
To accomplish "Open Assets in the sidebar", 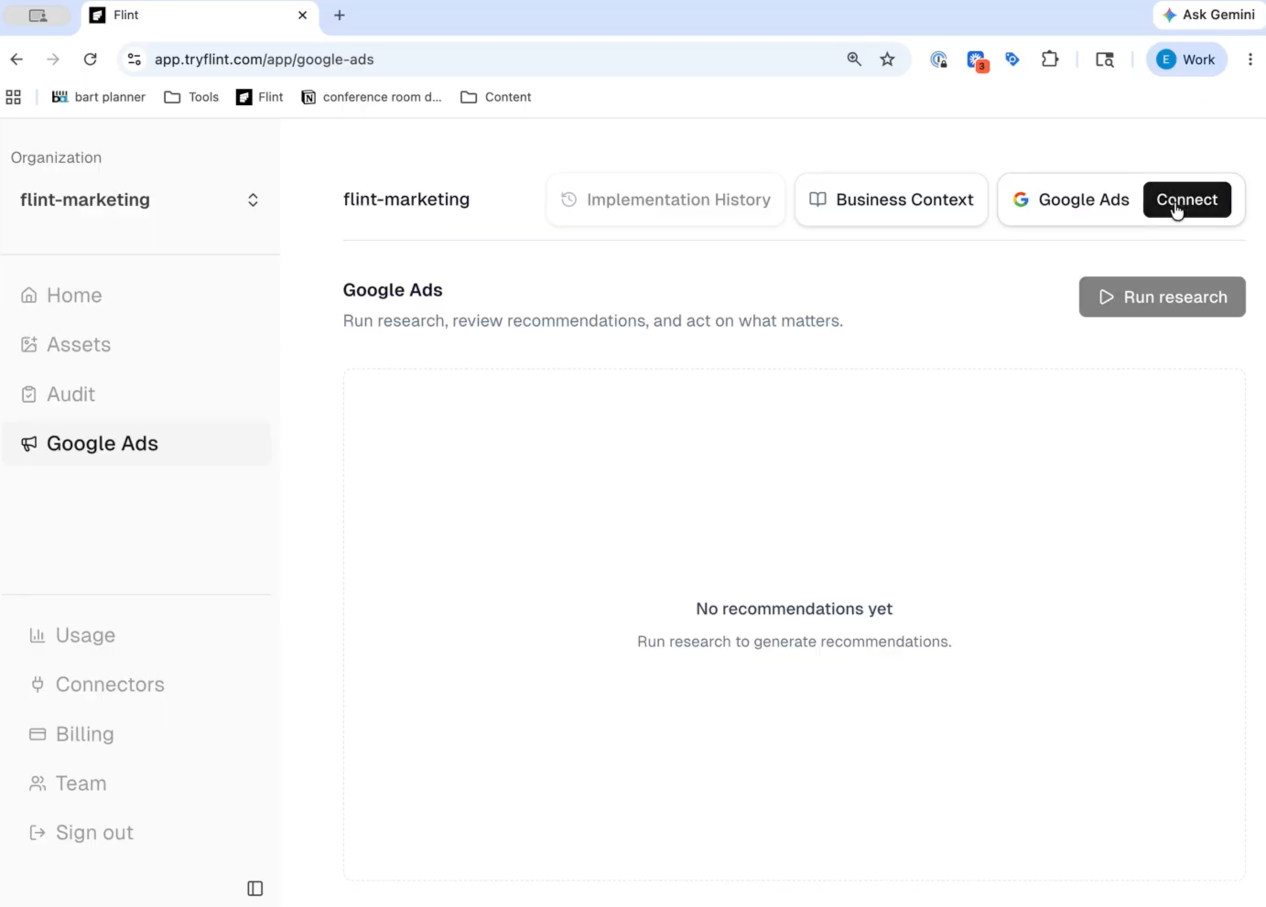I will pos(65,344).
